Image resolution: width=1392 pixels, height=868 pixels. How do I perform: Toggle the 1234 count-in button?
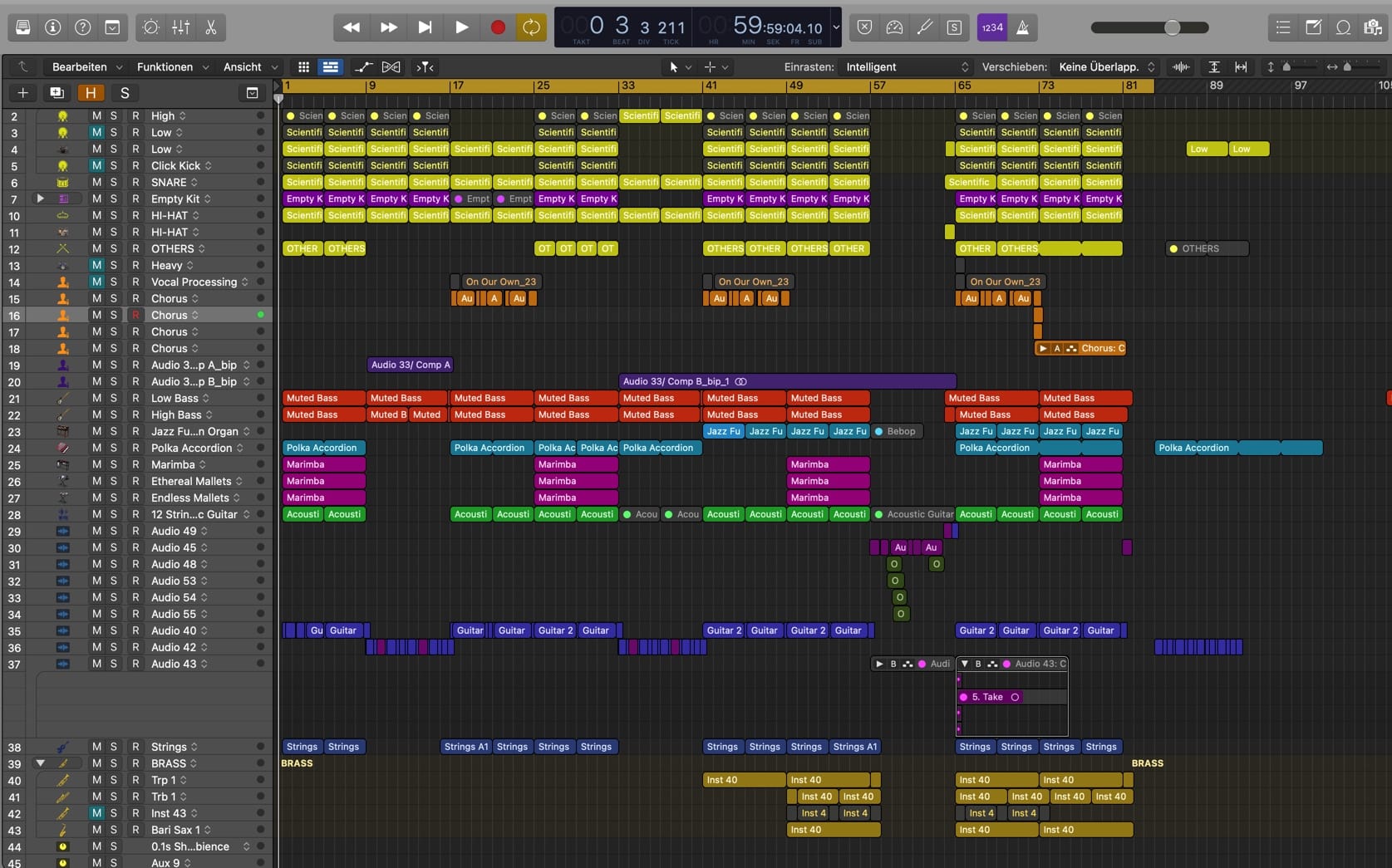click(x=993, y=27)
